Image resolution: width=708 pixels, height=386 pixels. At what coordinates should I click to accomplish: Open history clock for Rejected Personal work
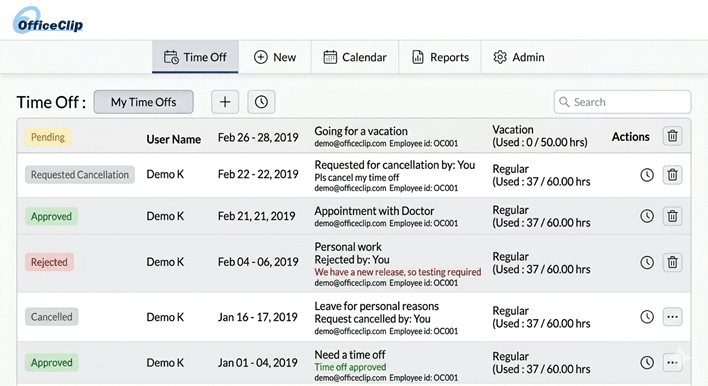coord(647,262)
